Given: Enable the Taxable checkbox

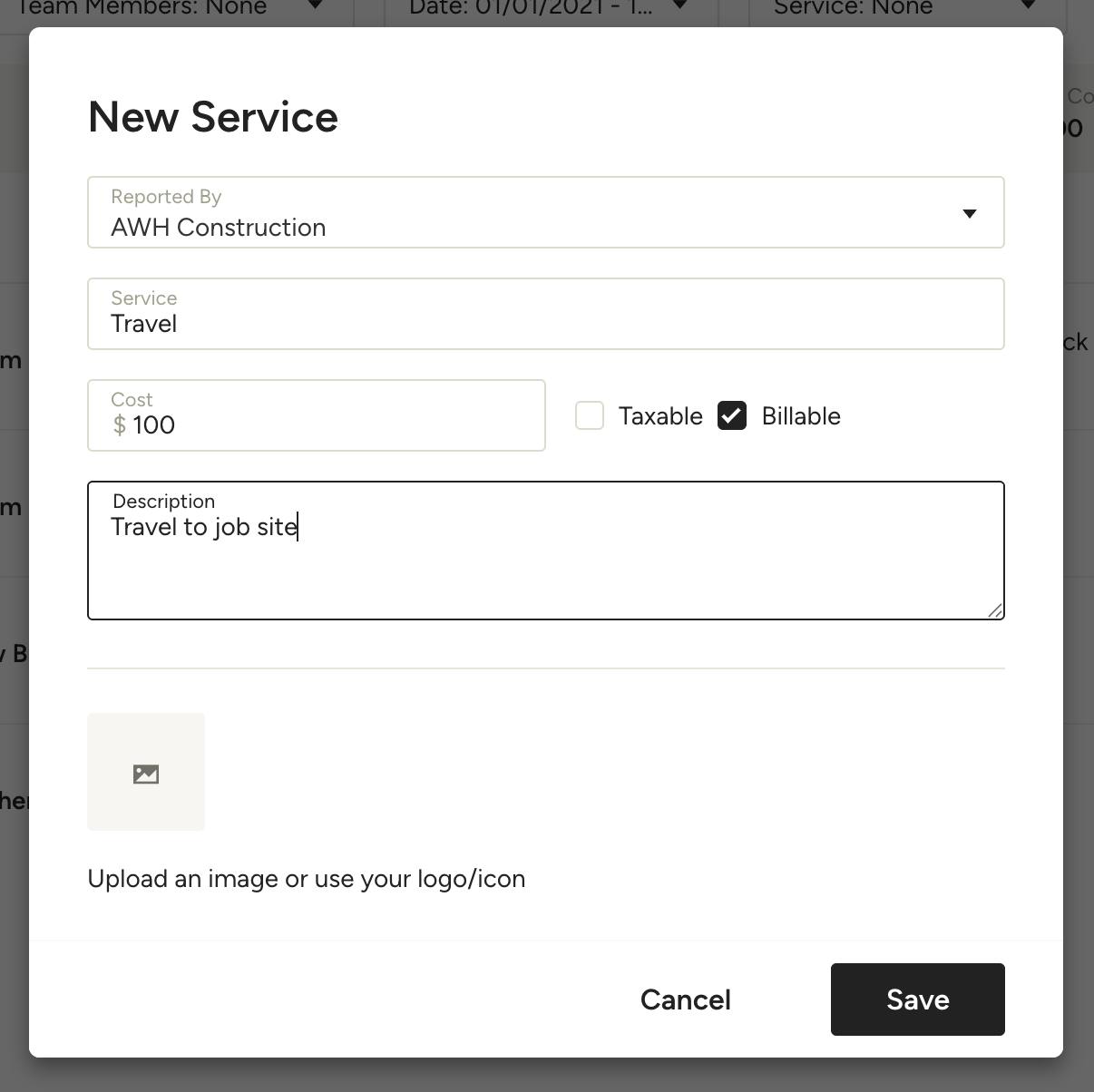Looking at the screenshot, I should point(590,415).
